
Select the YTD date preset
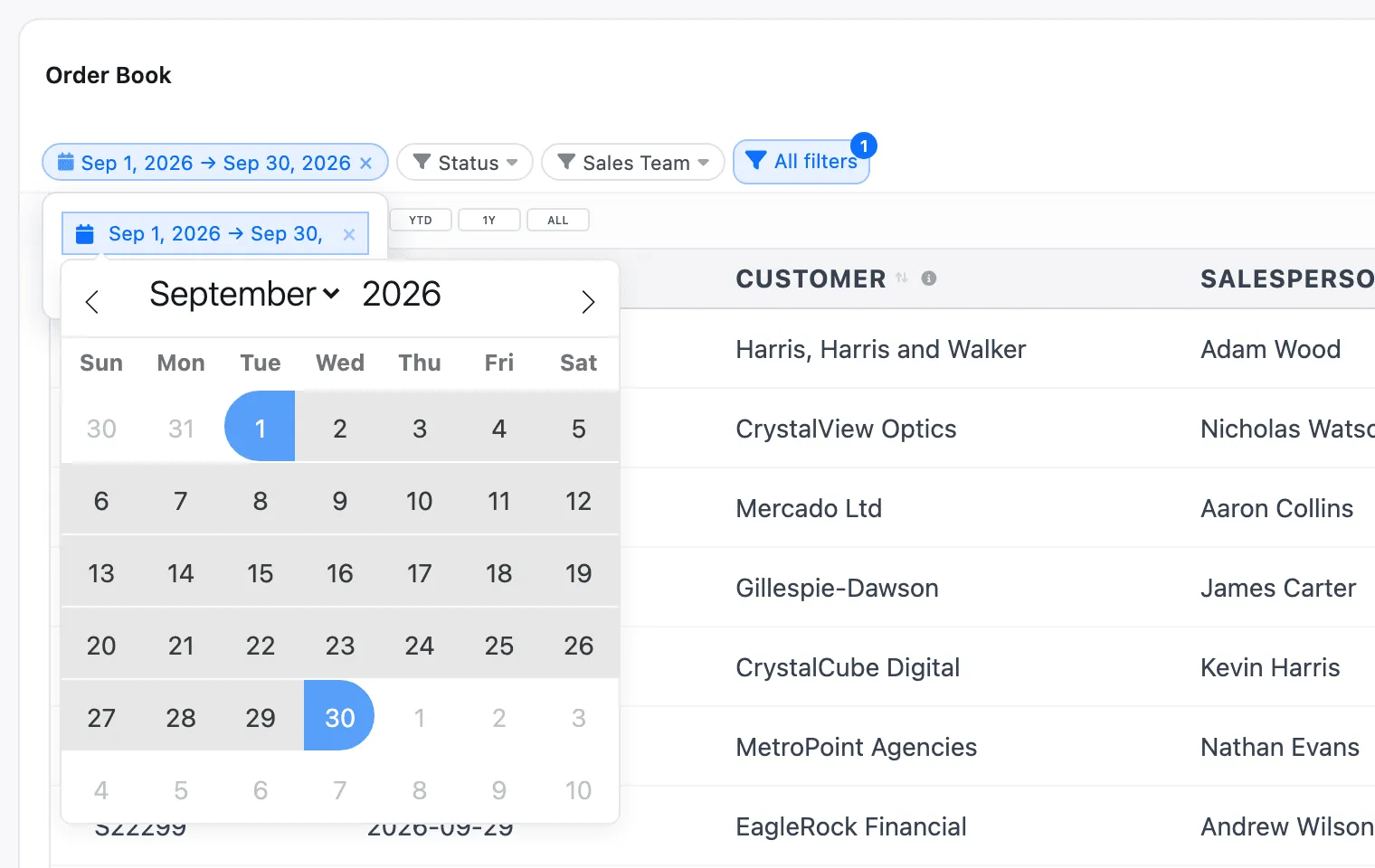pyautogui.click(x=421, y=220)
